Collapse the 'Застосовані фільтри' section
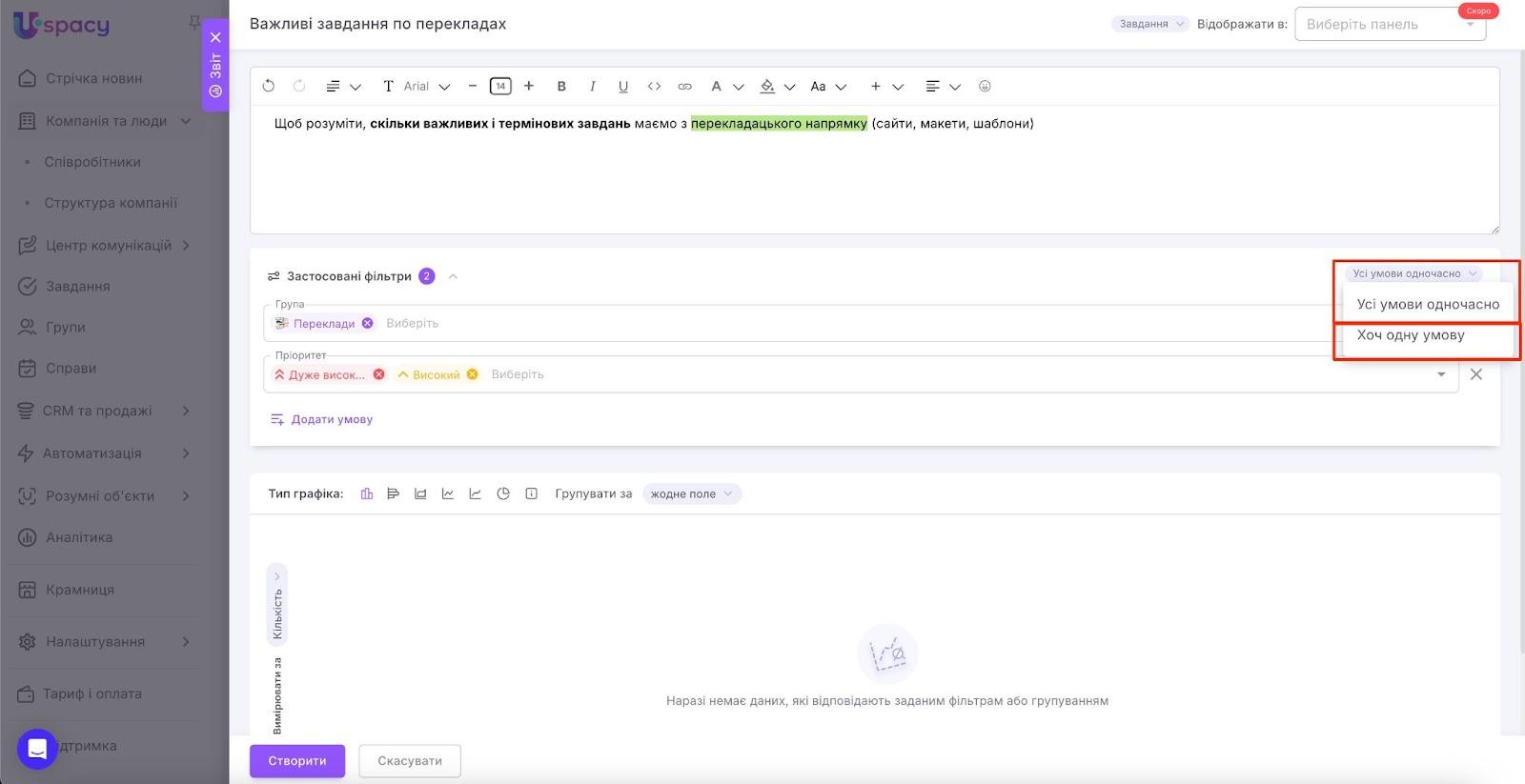1525x784 pixels. pyautogui.click(x=454, y=276)
